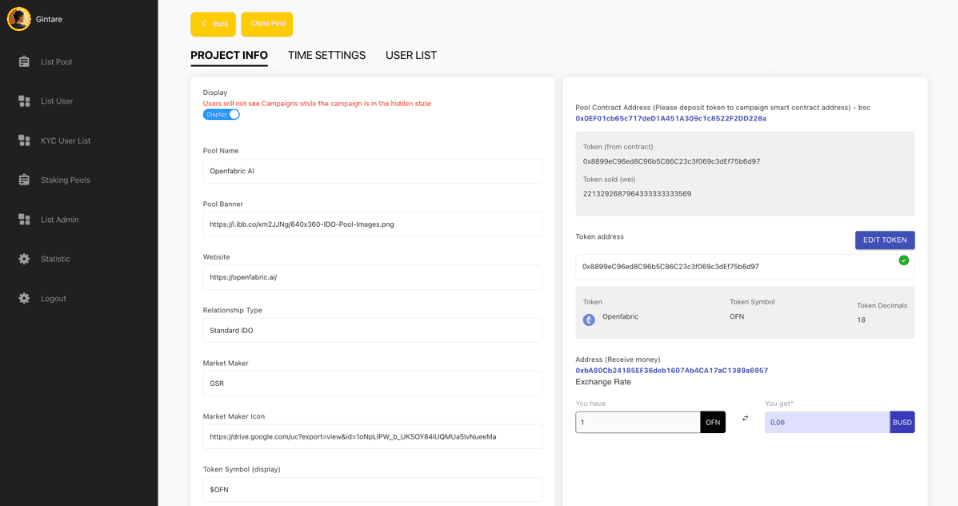958x506 pixels.
Task: Toggle the Display switch off
Action: 221,114
